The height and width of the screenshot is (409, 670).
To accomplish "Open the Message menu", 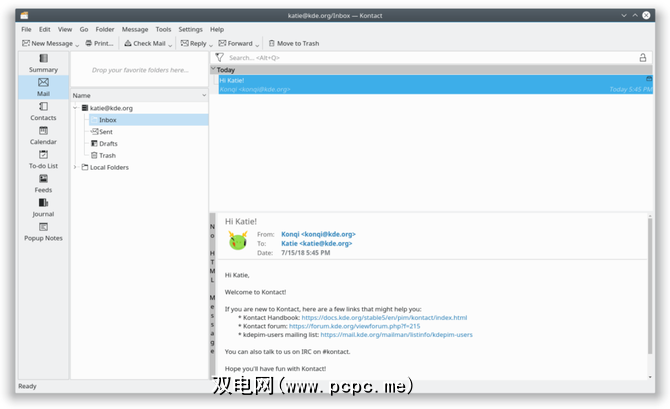I will (x=135, y=29).
